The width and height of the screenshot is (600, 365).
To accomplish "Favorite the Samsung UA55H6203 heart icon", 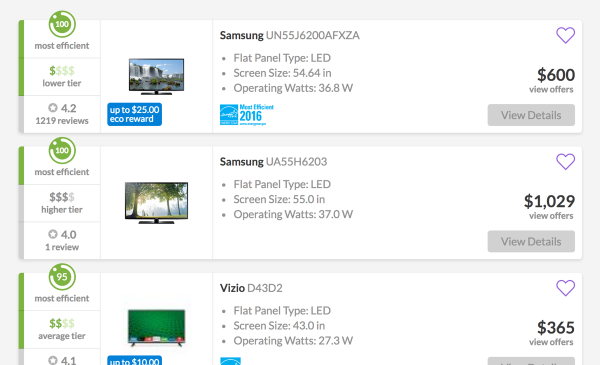I will click(565, 161).
